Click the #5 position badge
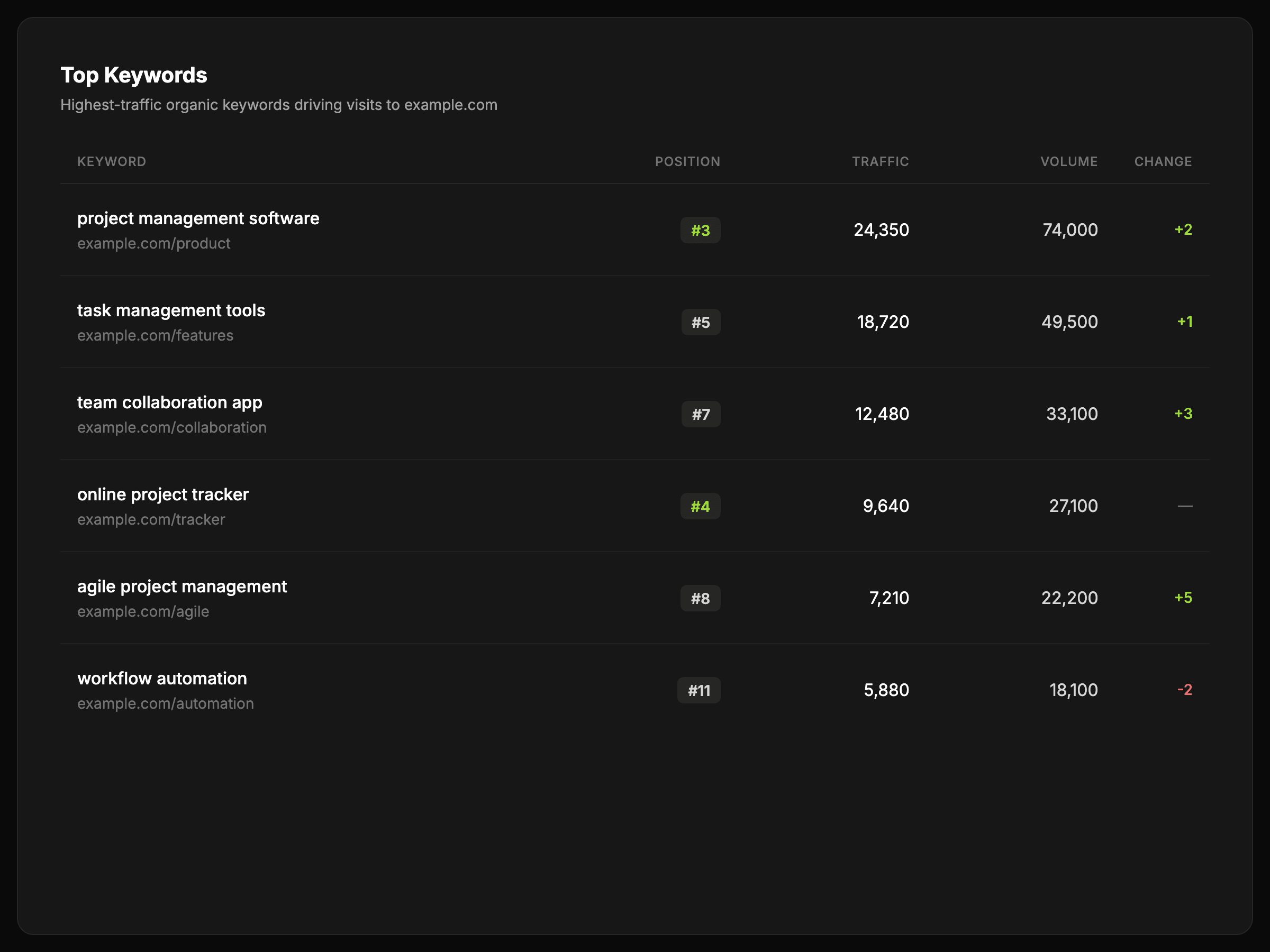 click(701, 323)
